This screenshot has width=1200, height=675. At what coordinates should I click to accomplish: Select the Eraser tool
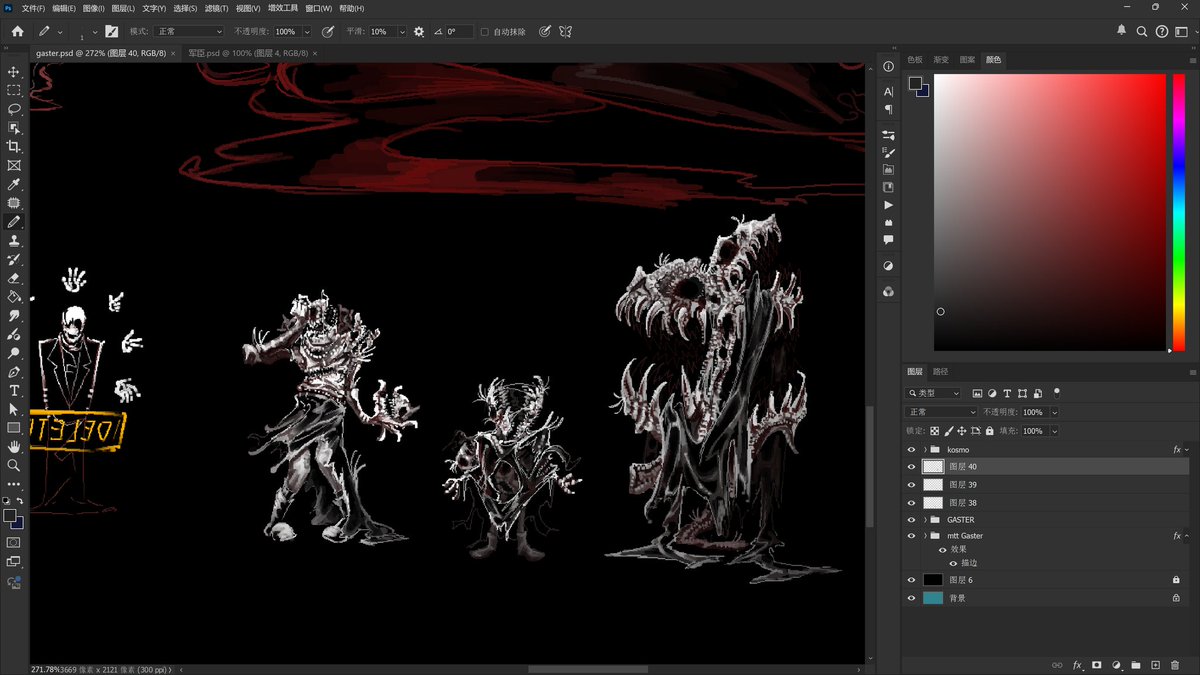(x=14, y=278)
